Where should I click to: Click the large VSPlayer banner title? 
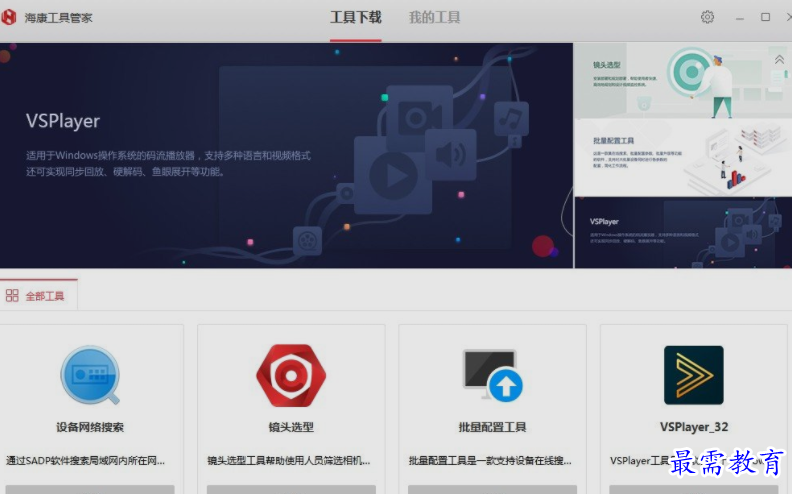coord(63,121)
